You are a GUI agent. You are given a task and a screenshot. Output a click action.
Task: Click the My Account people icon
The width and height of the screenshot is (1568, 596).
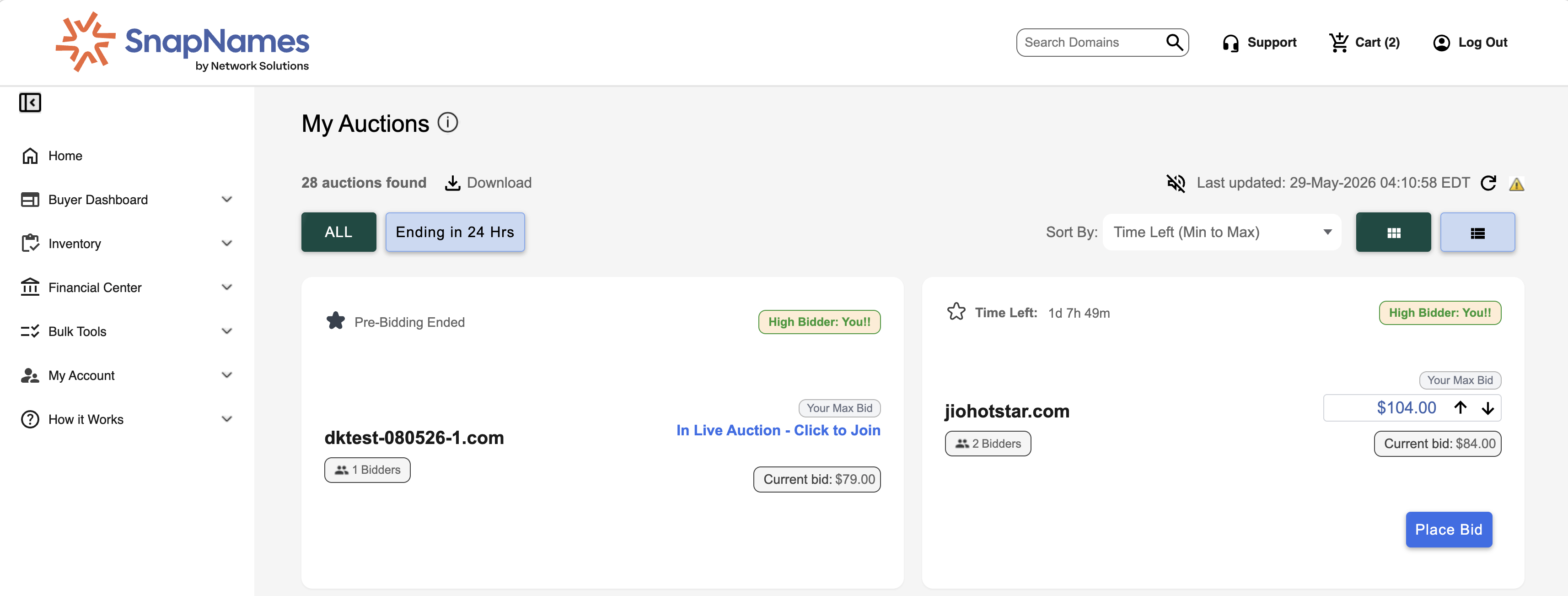[x=30, y=375]
